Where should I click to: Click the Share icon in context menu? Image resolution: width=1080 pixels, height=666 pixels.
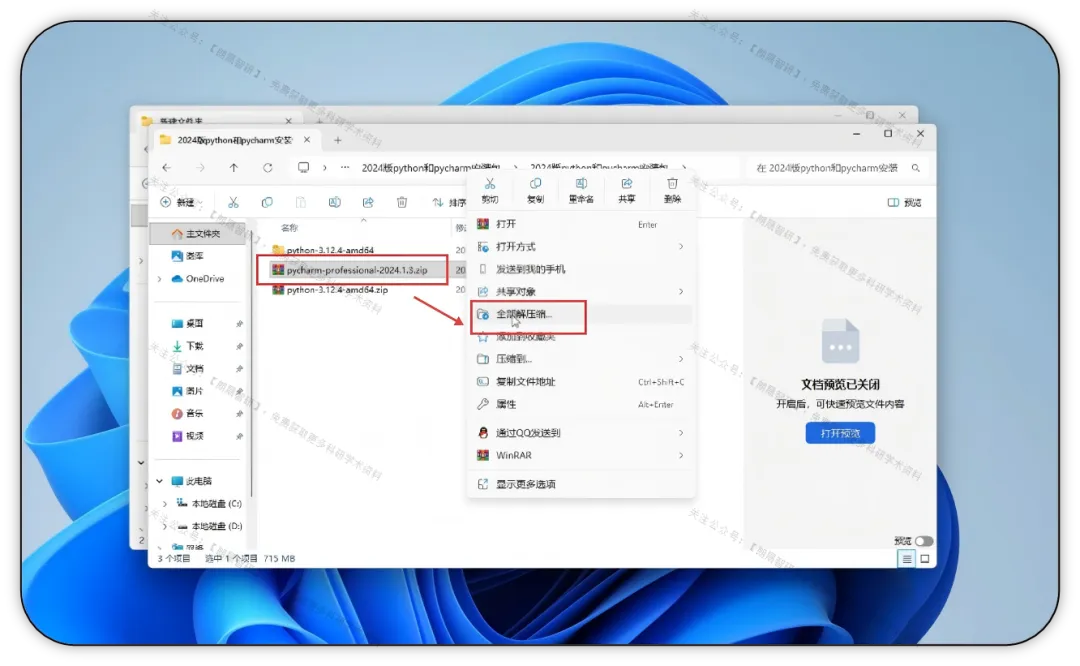pos(627,184)
